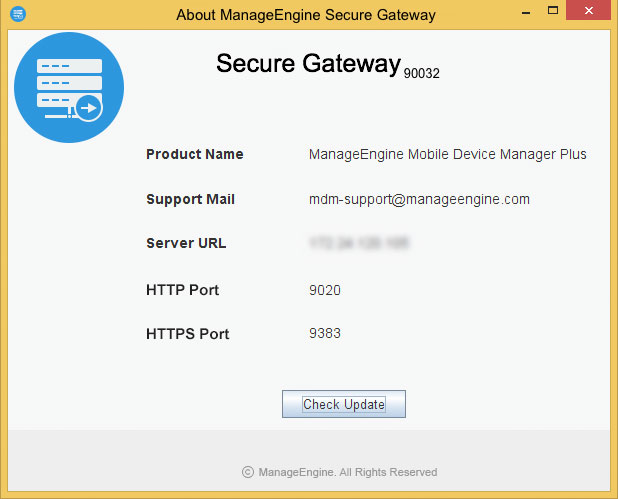The height and width of the screenshot is (499, 618).
Task: Click the ManageEngine All Rights Reserved text
Action: tap(348, 472)
